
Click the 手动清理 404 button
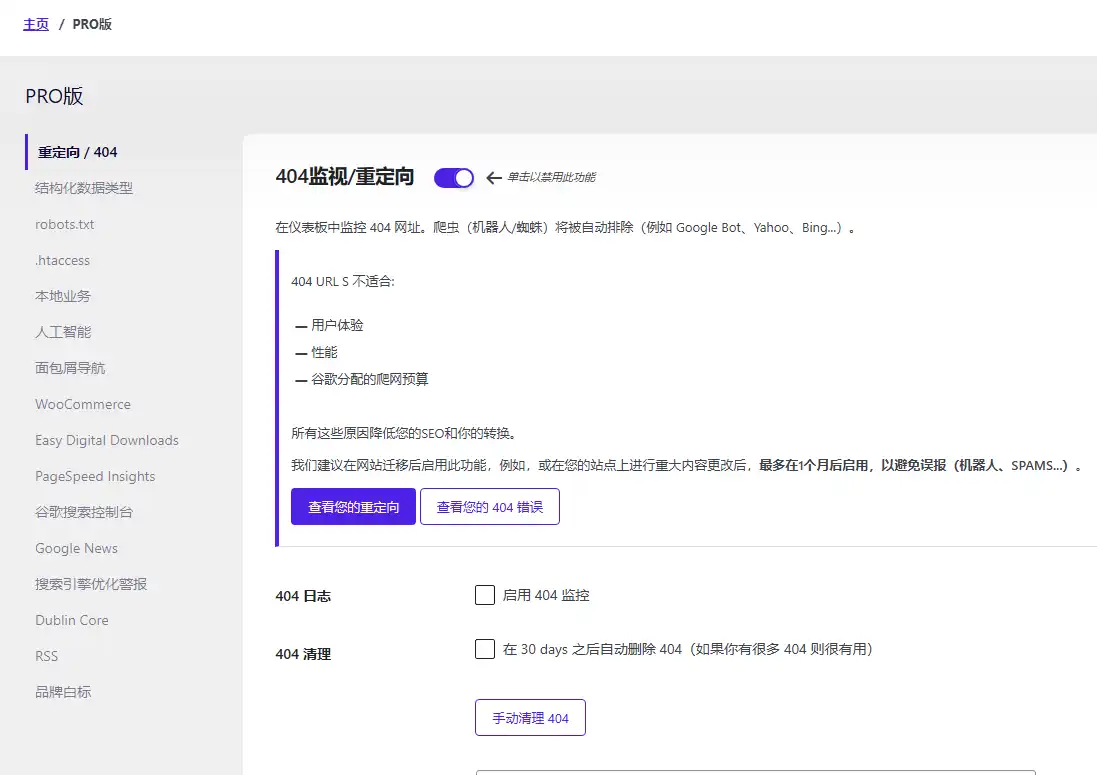click(x=530, y=717)
